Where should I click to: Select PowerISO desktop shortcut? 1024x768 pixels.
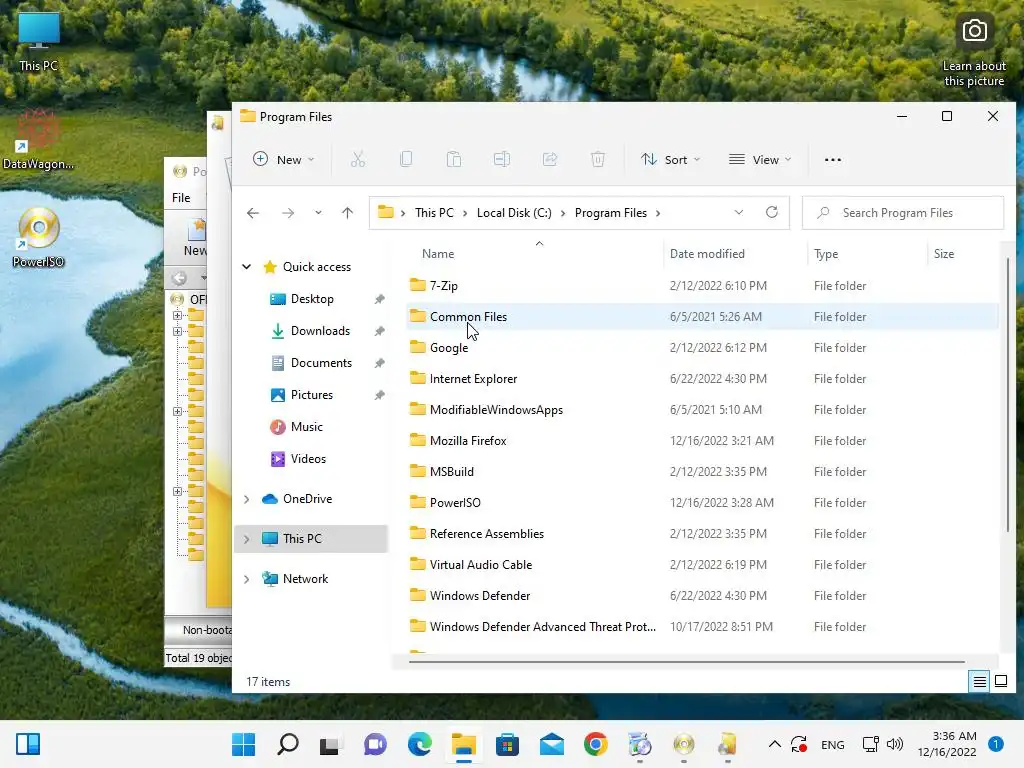39,237
